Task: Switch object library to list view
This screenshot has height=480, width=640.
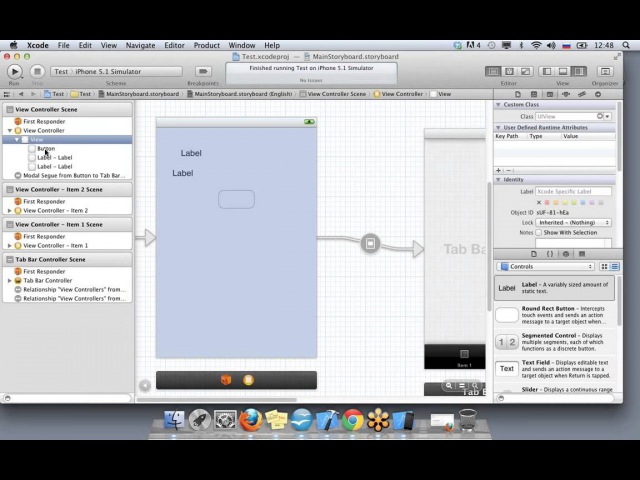Action: point(614,267)
